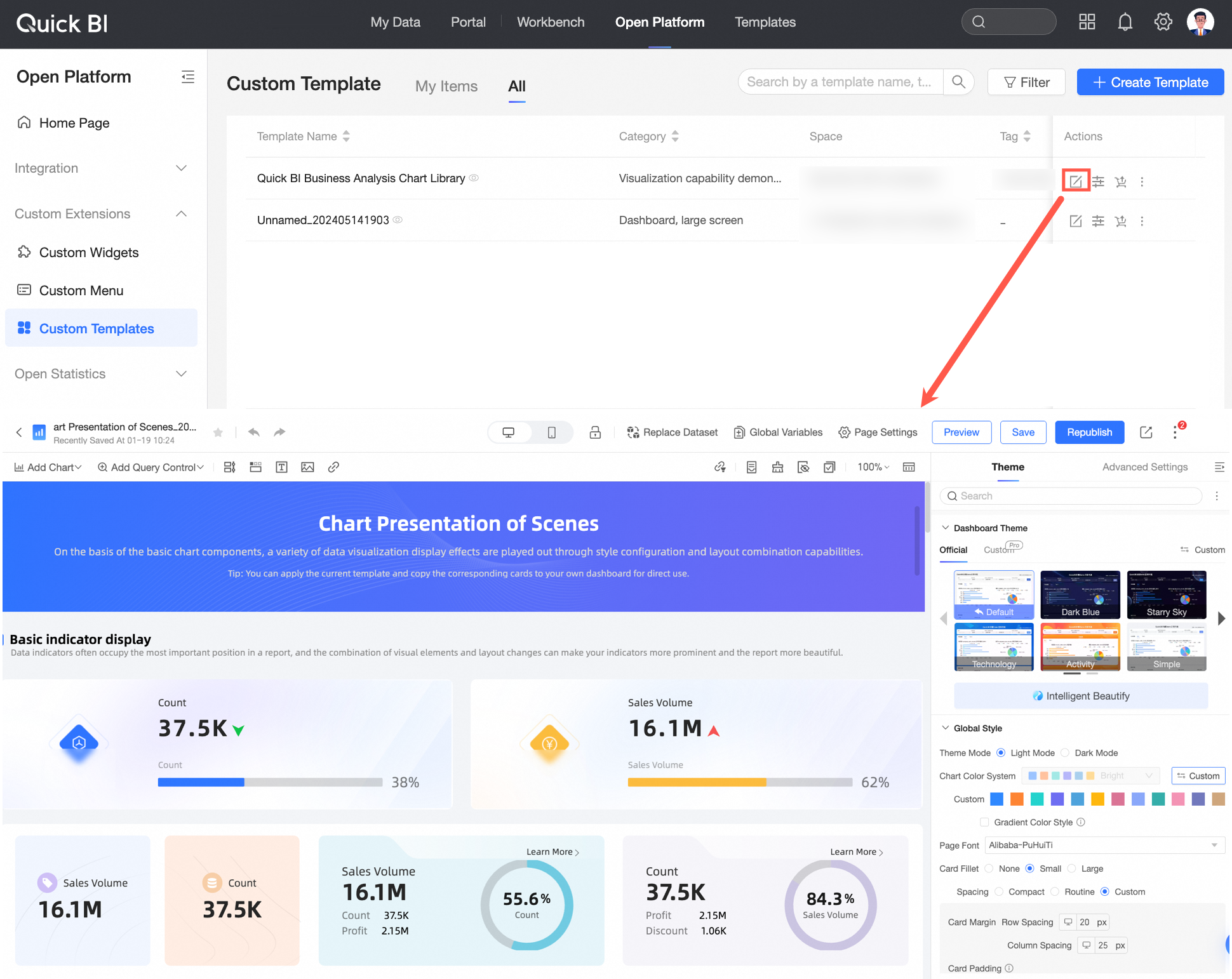Viewport: 1232px width, 979px height.
Task: Open the notification bell in top bar
Action: tap(1125, 22)
